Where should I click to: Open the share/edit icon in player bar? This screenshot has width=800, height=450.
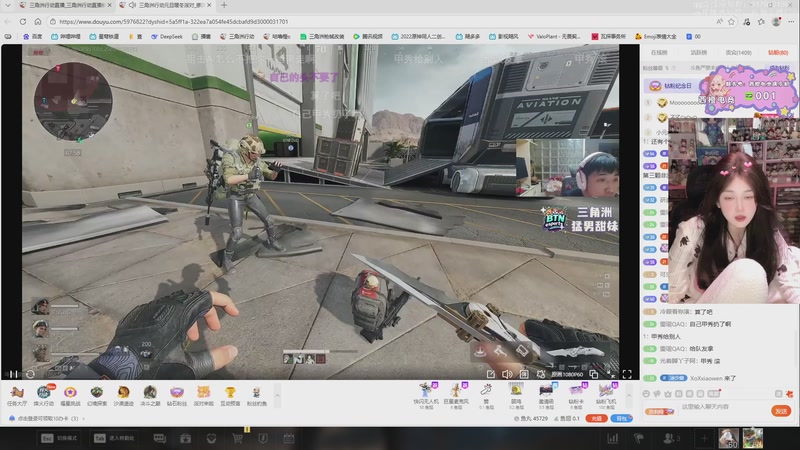tap(490, 374)
